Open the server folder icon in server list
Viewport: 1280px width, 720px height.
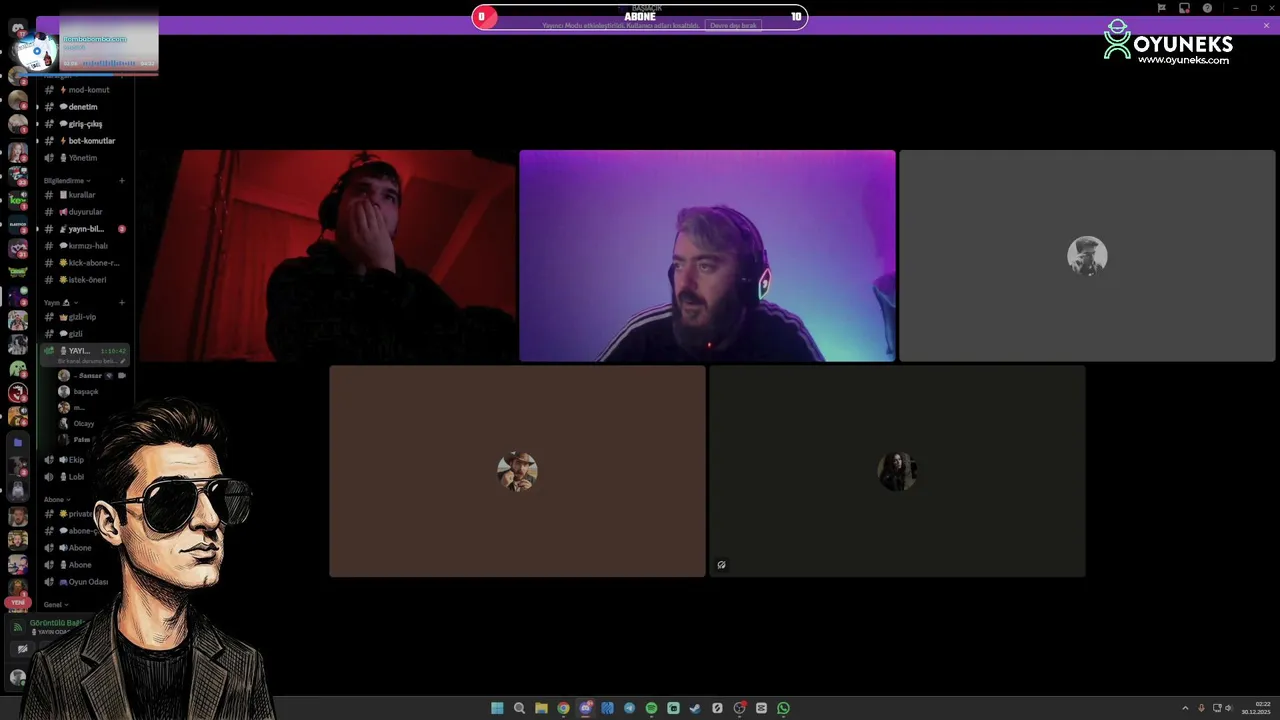point(17,442)
